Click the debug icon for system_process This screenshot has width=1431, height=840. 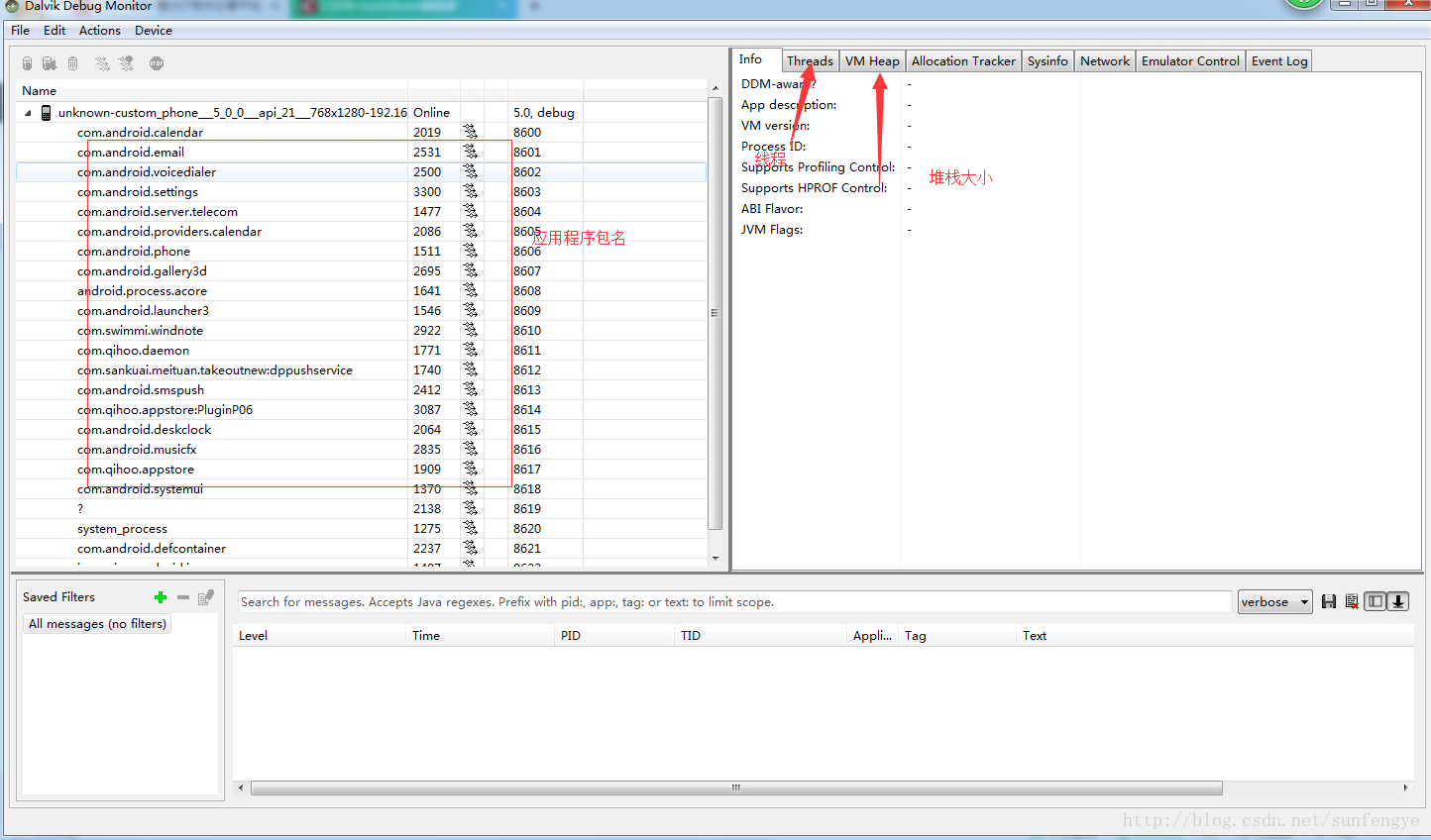[470, 528]
